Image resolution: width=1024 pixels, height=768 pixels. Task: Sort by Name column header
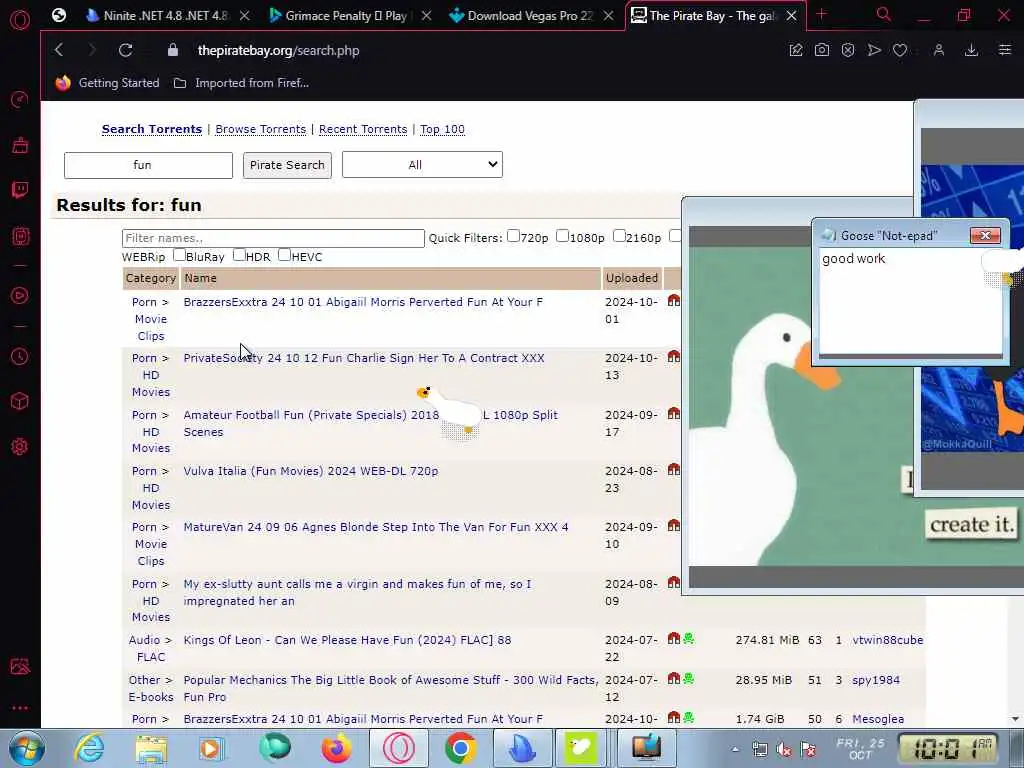pyautogui.click(x=200, y=278)
